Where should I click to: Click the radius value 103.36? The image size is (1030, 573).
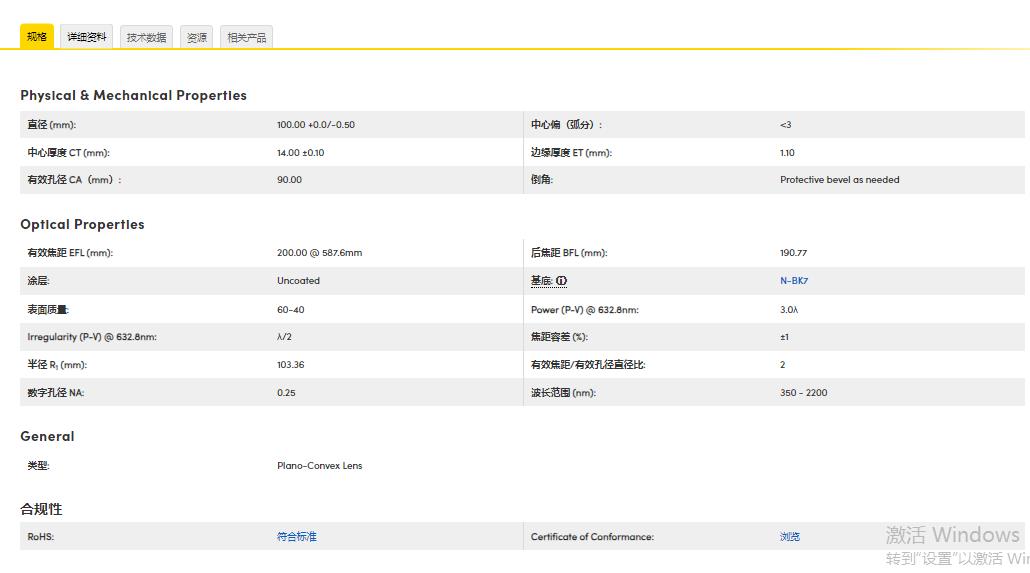[290, 365]
